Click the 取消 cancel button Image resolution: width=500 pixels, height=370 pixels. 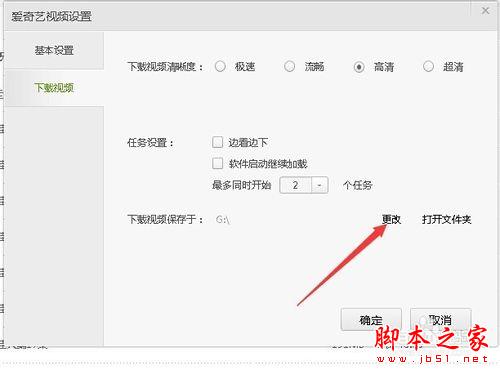point(441,320)
